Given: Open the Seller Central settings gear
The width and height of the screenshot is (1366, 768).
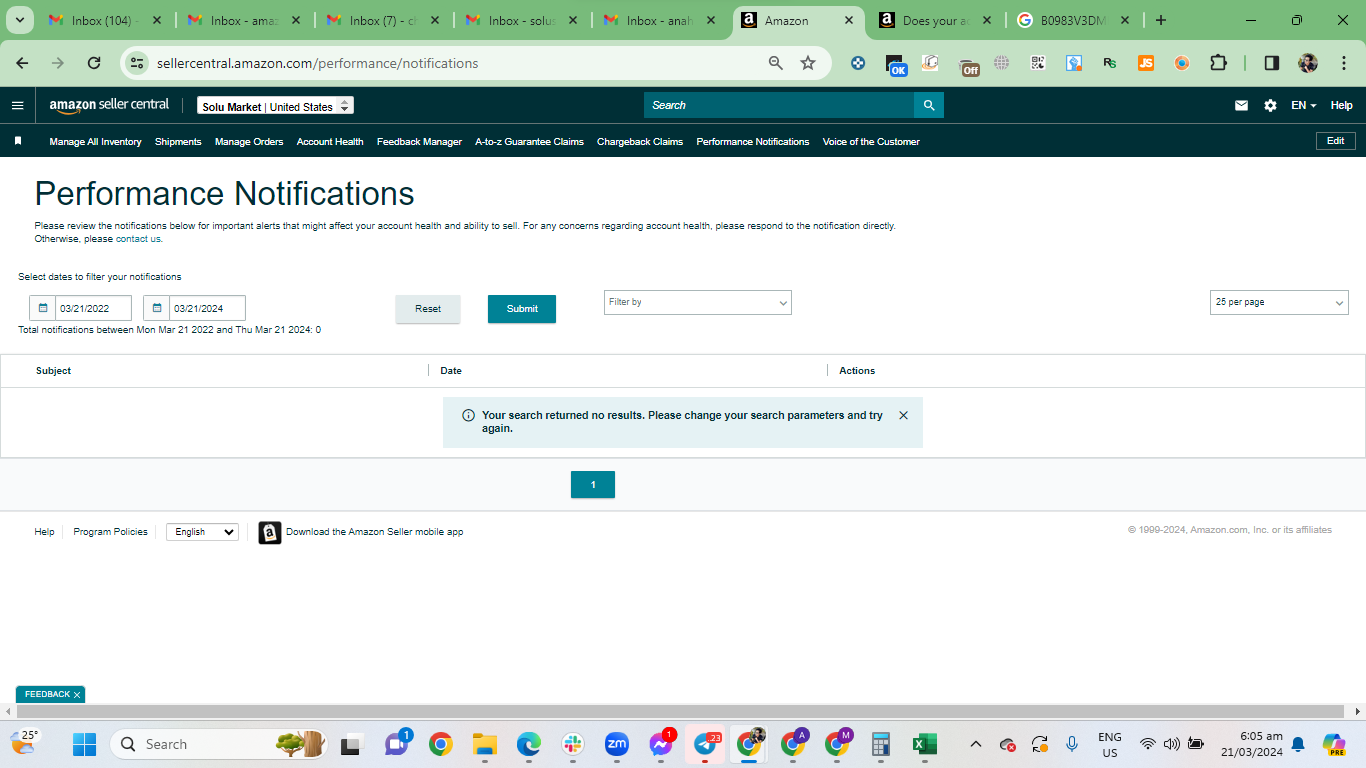Looking at the screenshot, I should (1270, 105).
